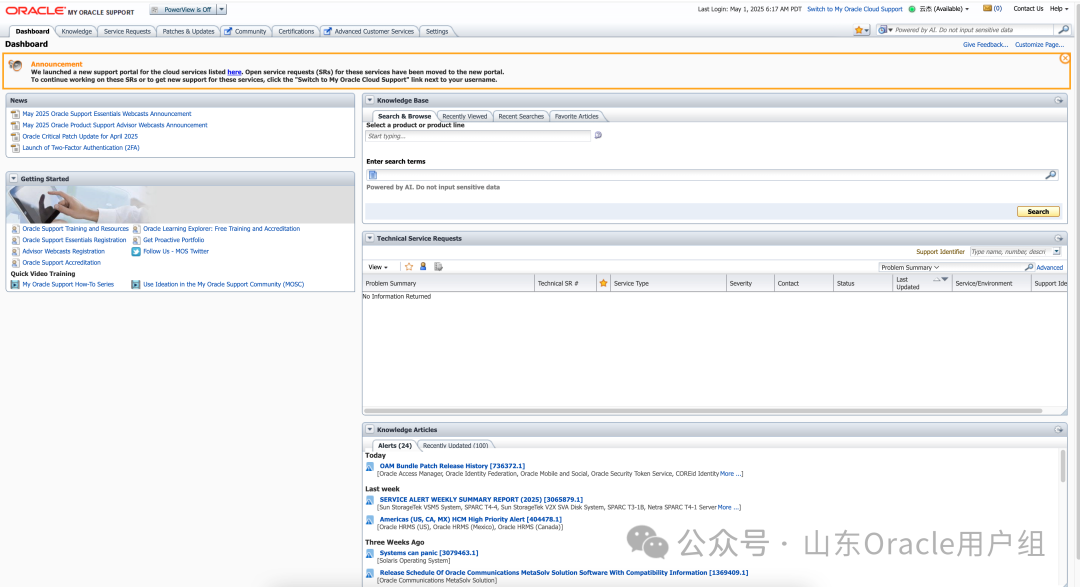Switch to Recently Updated (100) tab
The width and height of the screenshot is (1080, 587).
(x=455, y=446)
